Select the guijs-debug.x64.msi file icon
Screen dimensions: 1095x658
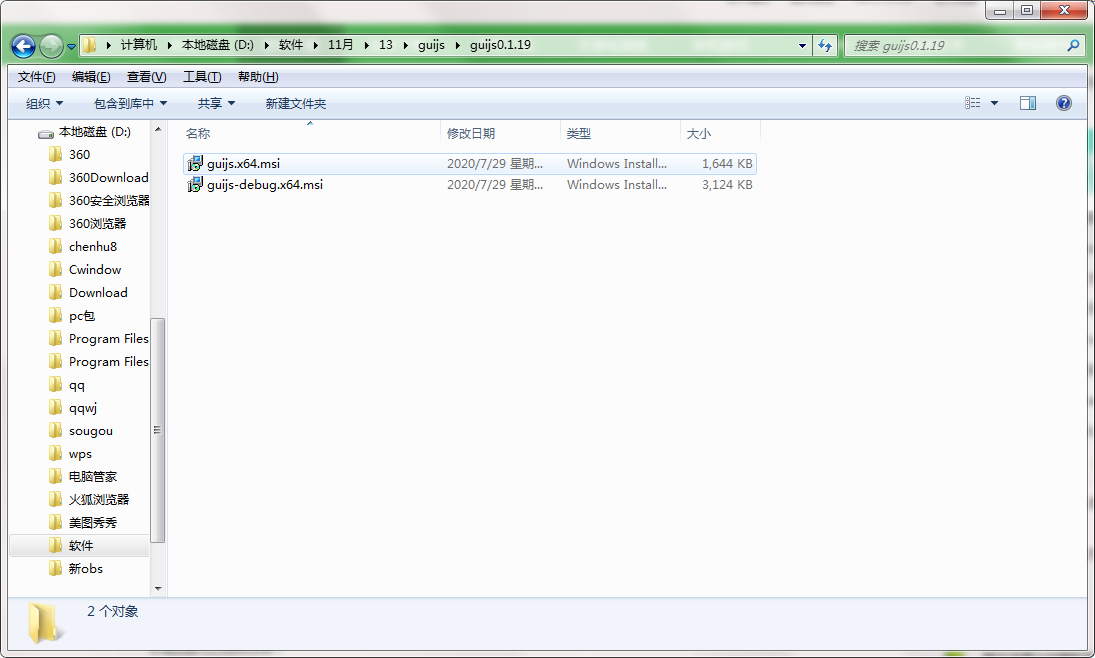click(195, 184)
